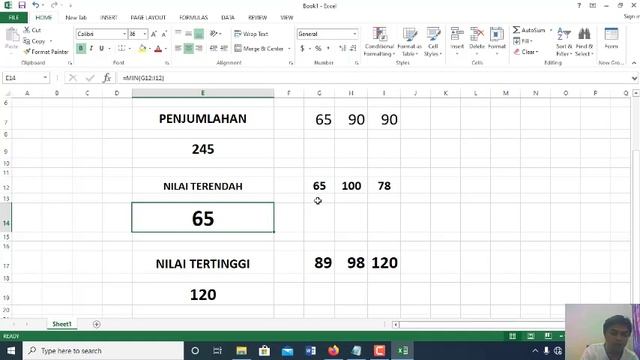Screen dimensions: 640x360
Task: Collapse the ribbon with the caret
Action: (x=634, y=63)
